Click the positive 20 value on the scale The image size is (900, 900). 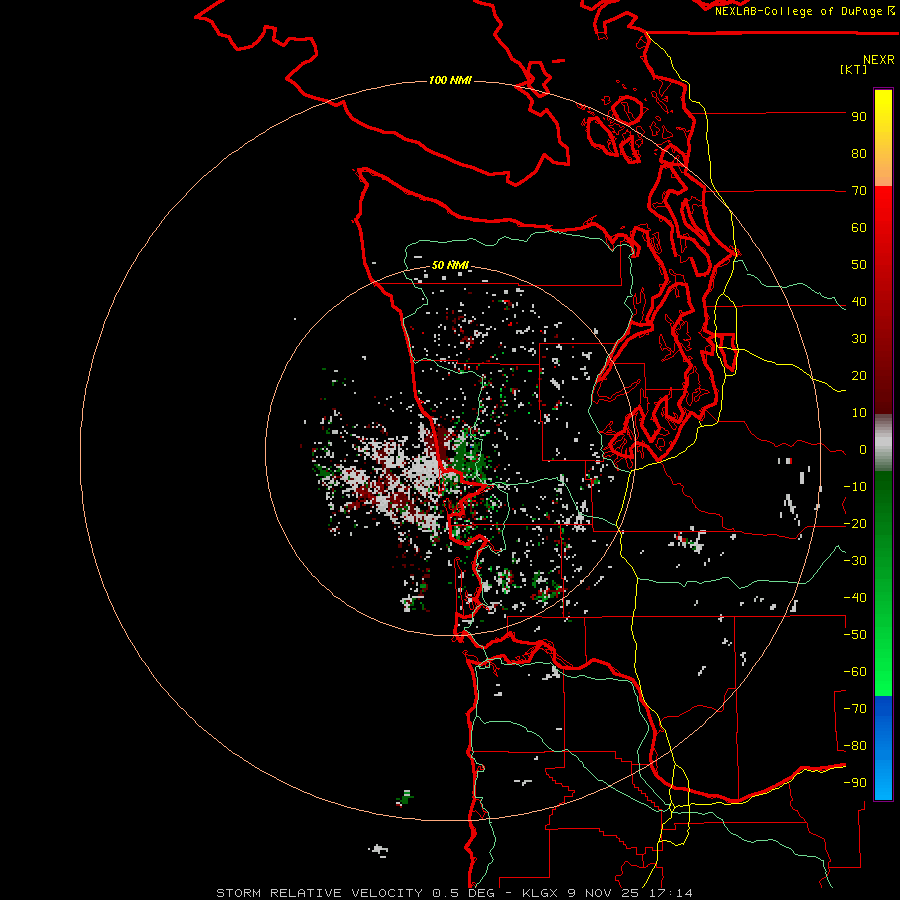point(859,375)
